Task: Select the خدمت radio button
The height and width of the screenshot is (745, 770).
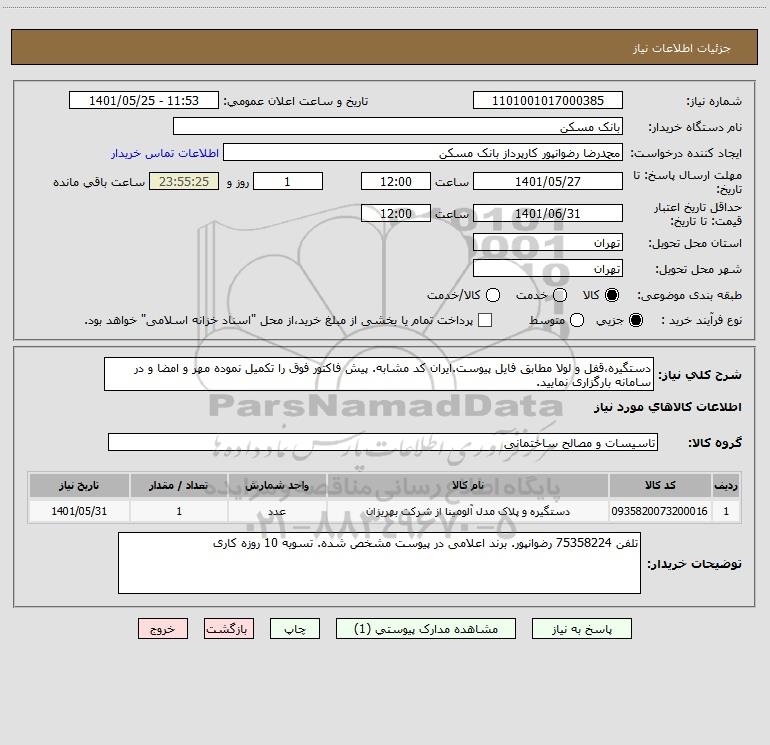Action: (560, 295)
